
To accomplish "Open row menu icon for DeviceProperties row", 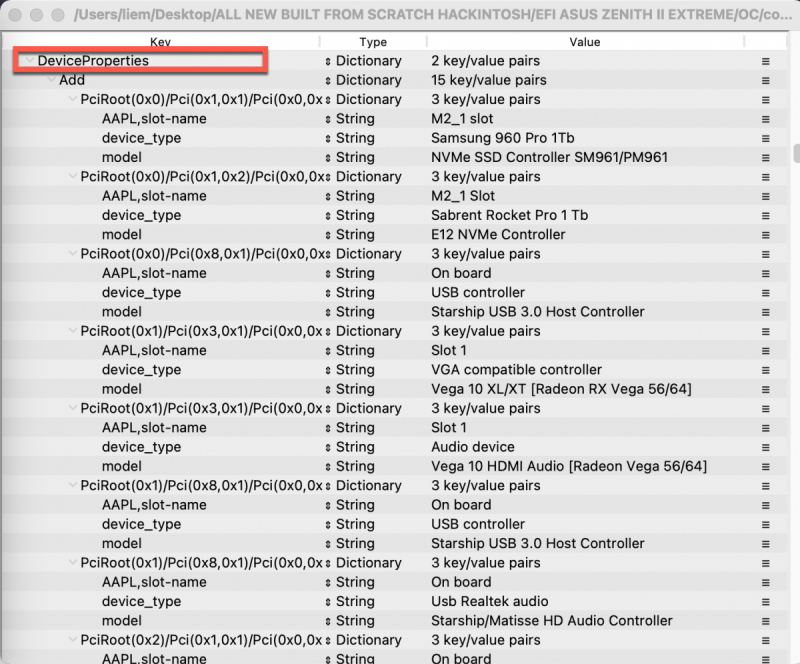I will [765, 61].
